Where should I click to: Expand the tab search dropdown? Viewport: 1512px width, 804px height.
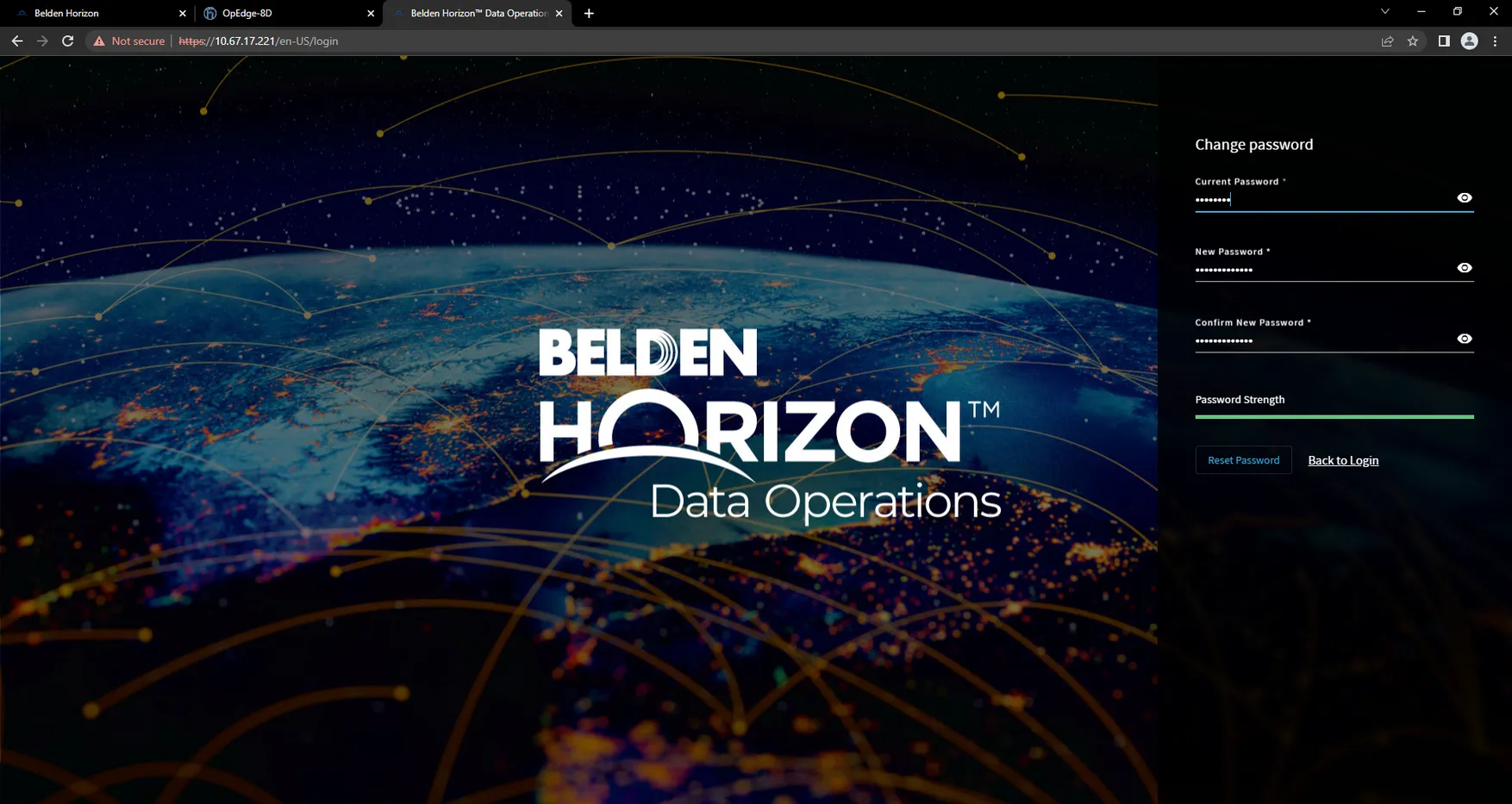click(x=1385, y=12)
